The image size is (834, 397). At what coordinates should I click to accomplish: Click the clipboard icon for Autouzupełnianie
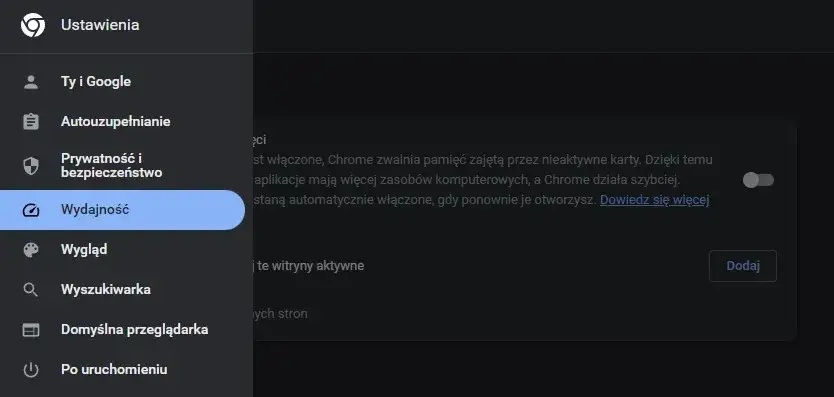tap(31, 121)
